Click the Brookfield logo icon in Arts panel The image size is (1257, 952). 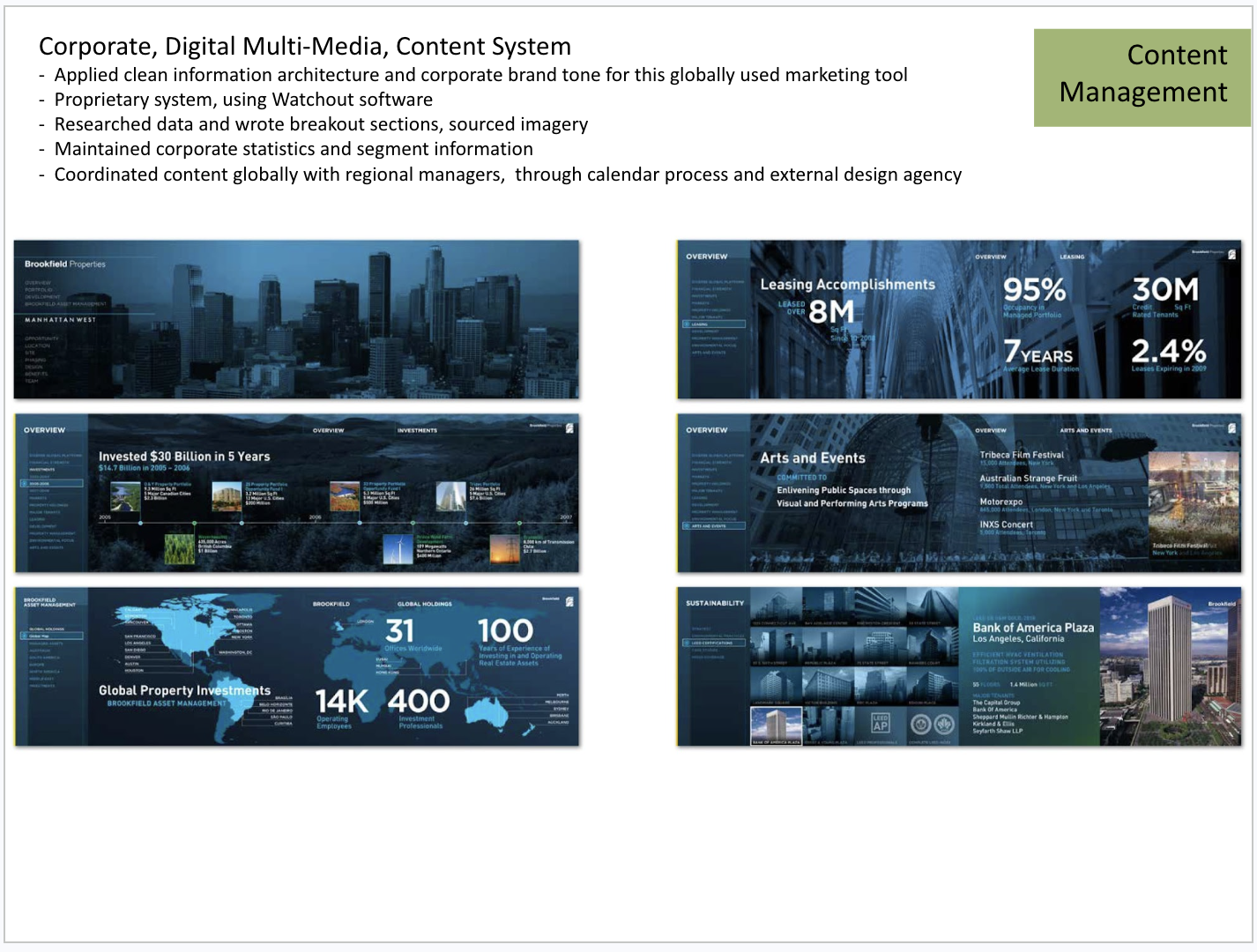[x=1231, y=428]
